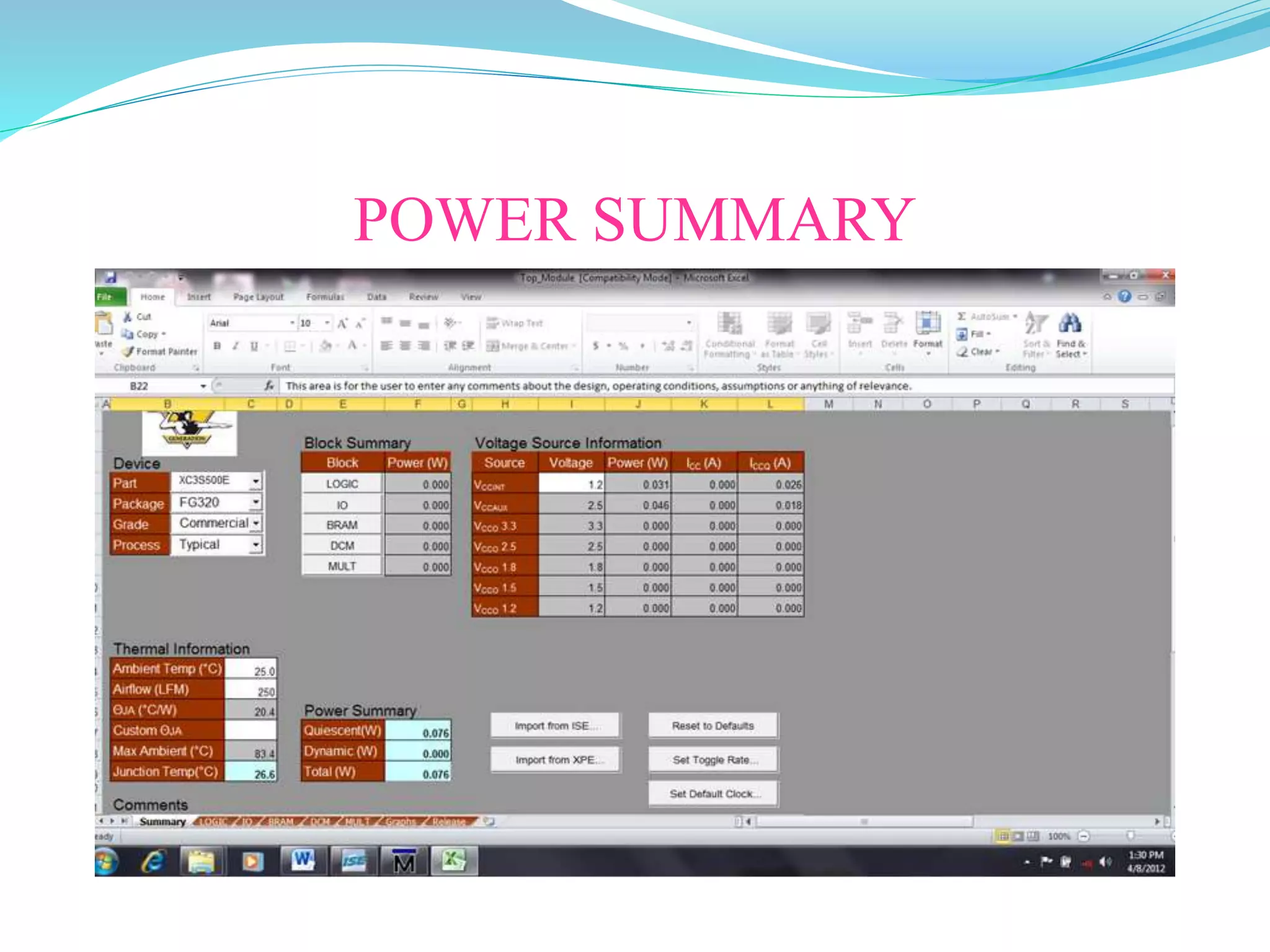Click Import from ISE button

(x=555, y=725)
